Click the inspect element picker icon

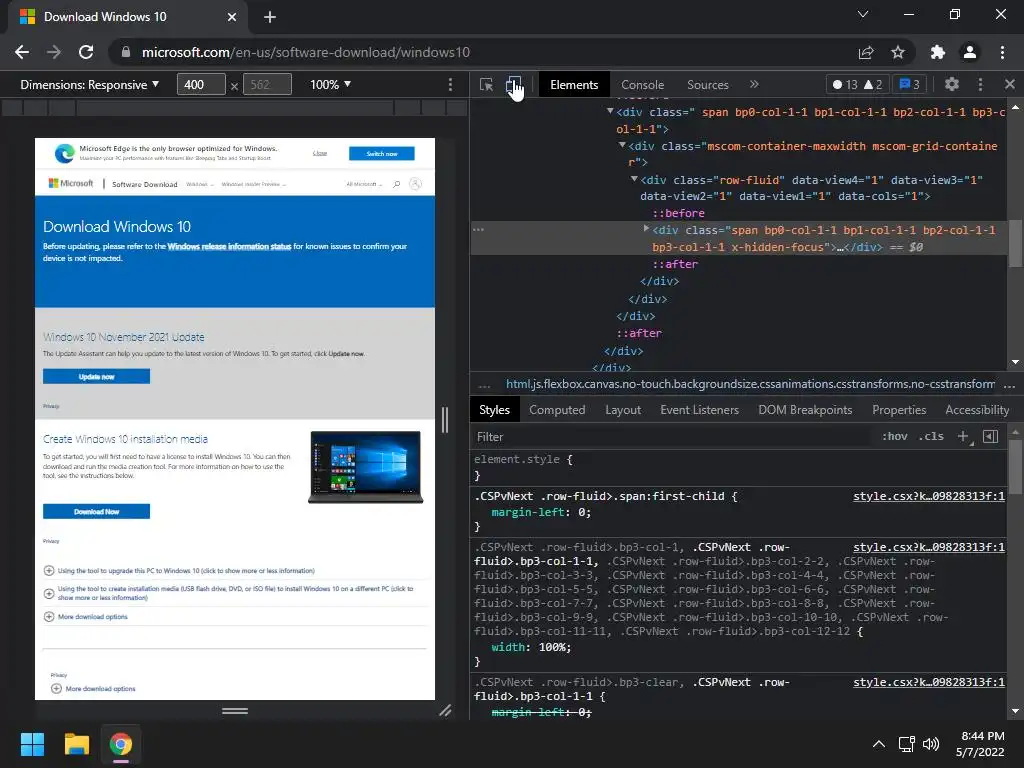(486, 85)
